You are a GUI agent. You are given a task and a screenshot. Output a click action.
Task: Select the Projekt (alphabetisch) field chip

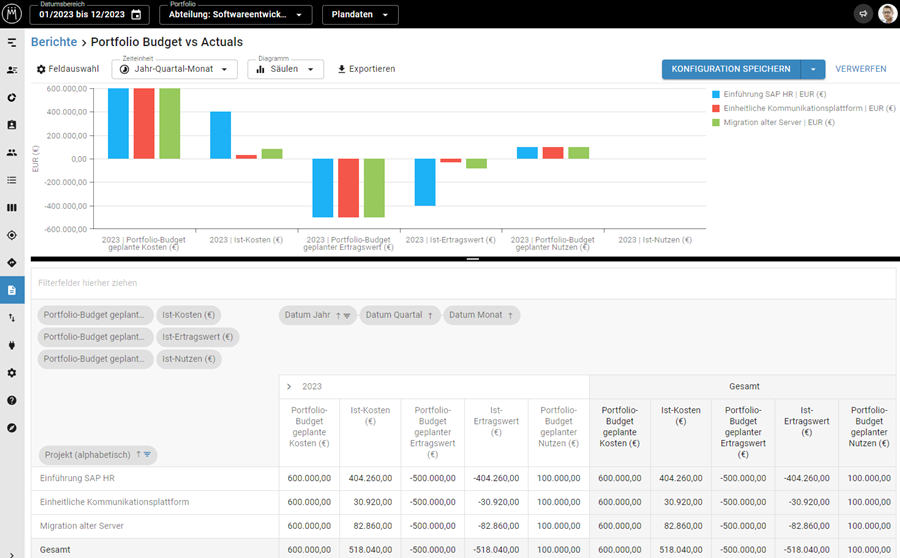98,455
